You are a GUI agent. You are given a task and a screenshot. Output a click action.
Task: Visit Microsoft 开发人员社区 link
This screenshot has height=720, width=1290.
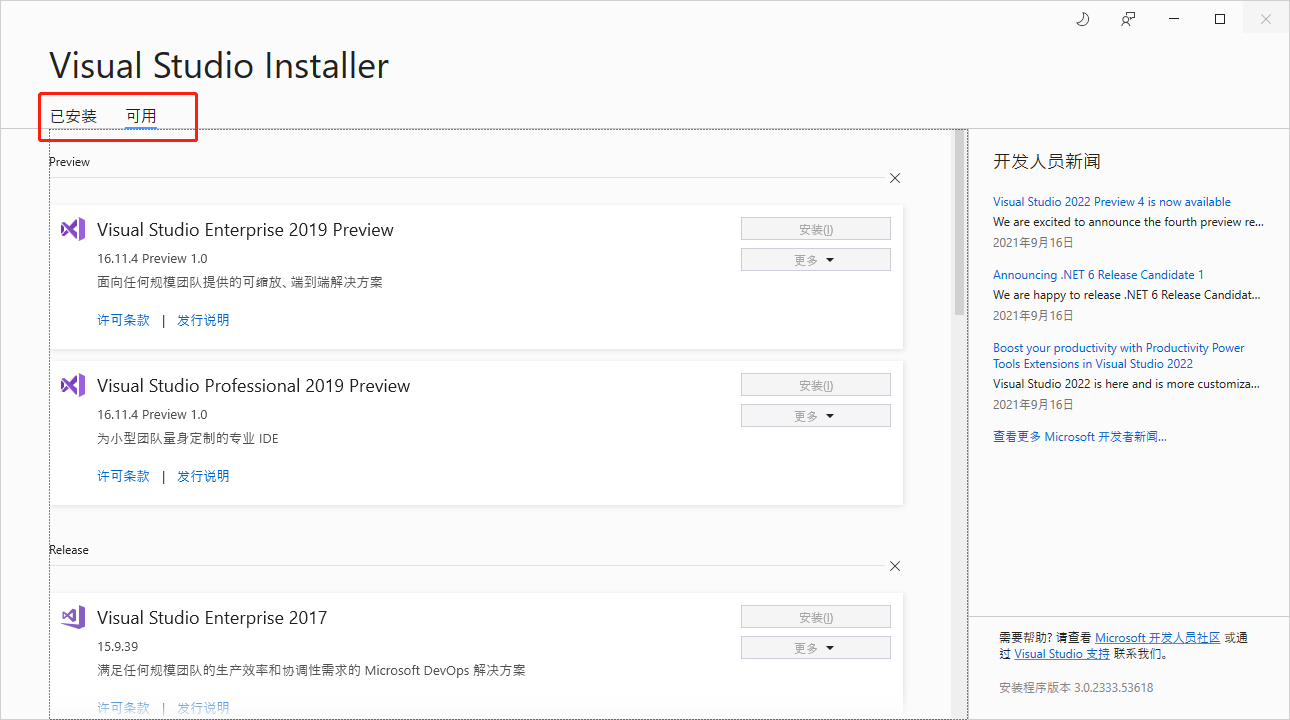(x=1158, y=638)
